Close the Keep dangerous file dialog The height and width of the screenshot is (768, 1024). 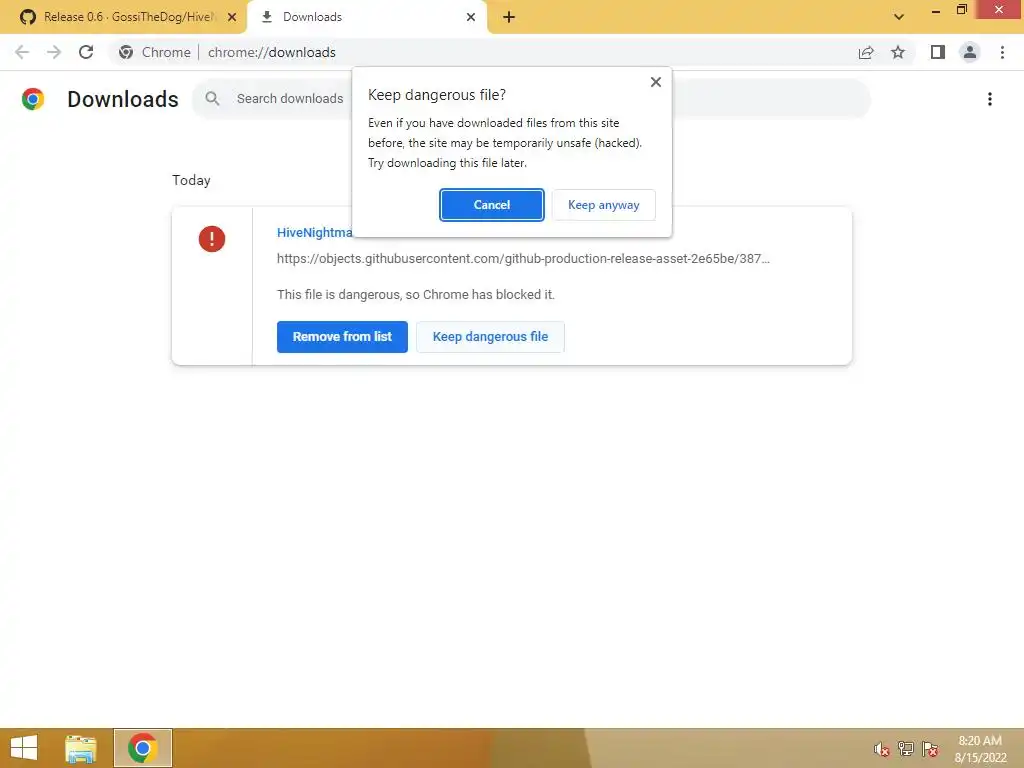pyautogui.click(x=656, y=82)
